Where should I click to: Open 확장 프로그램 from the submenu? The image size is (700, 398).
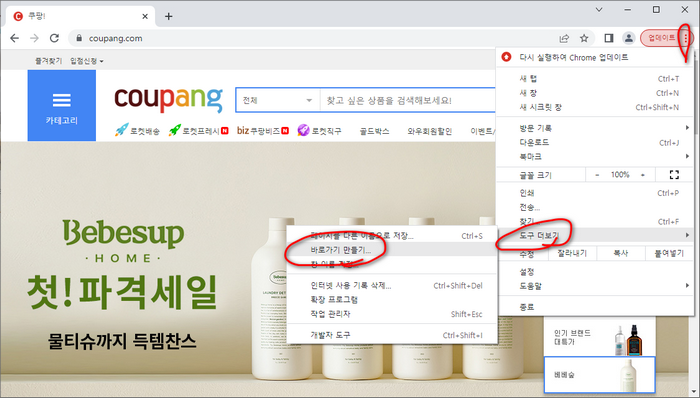(x=392, y=300)
